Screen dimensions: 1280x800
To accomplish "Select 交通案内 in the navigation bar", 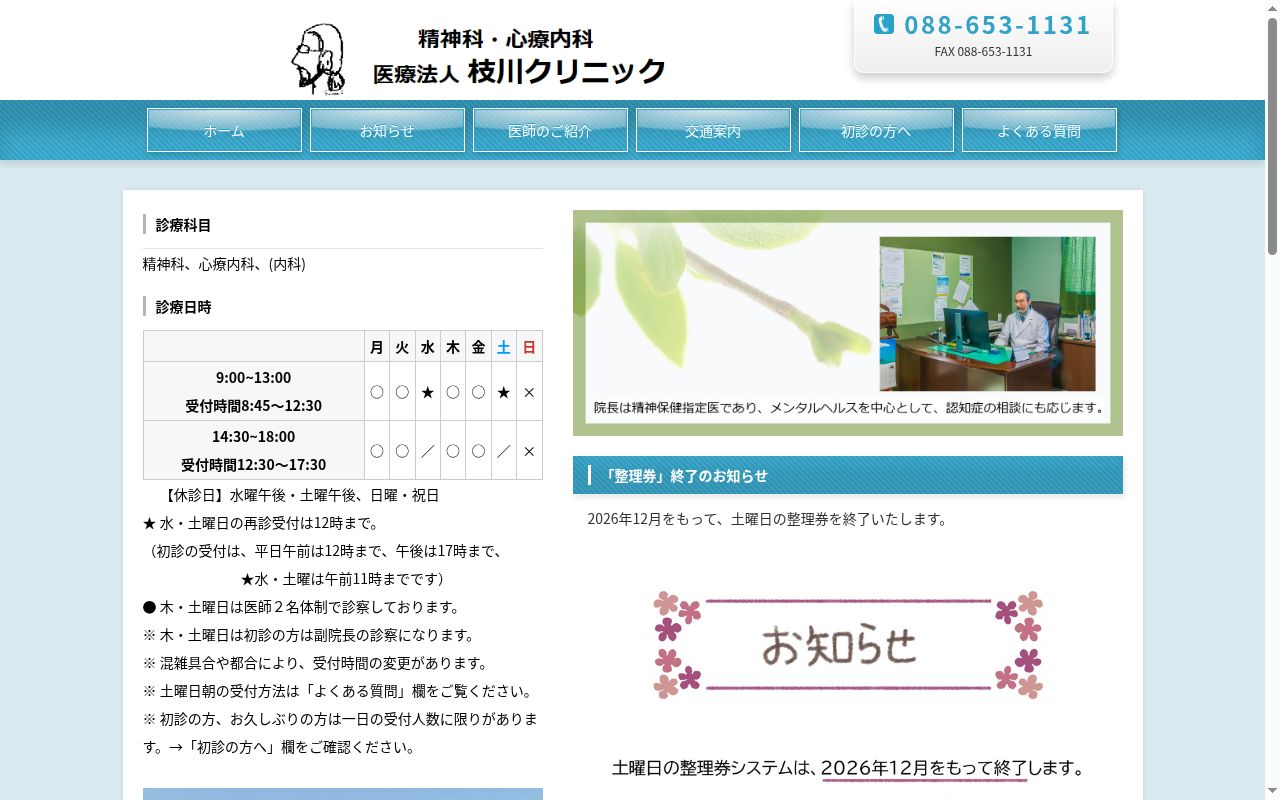I will tap(713, 130).
